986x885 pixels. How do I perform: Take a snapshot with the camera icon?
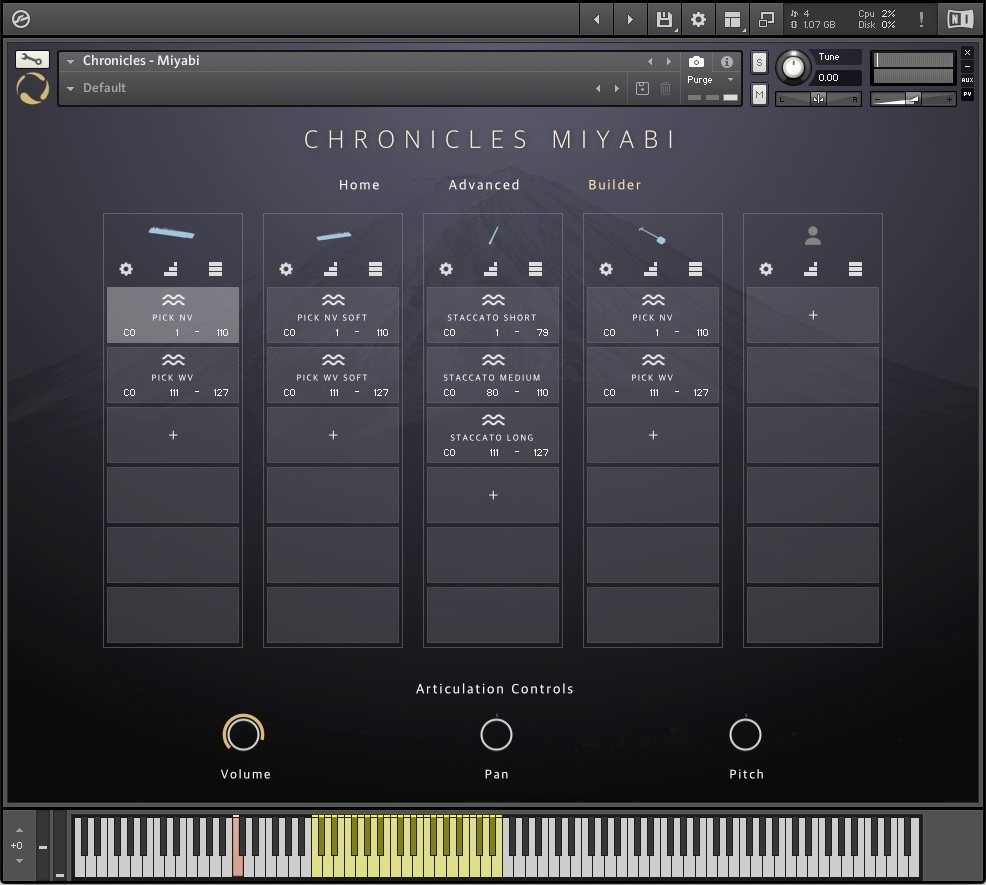(696, 62)
